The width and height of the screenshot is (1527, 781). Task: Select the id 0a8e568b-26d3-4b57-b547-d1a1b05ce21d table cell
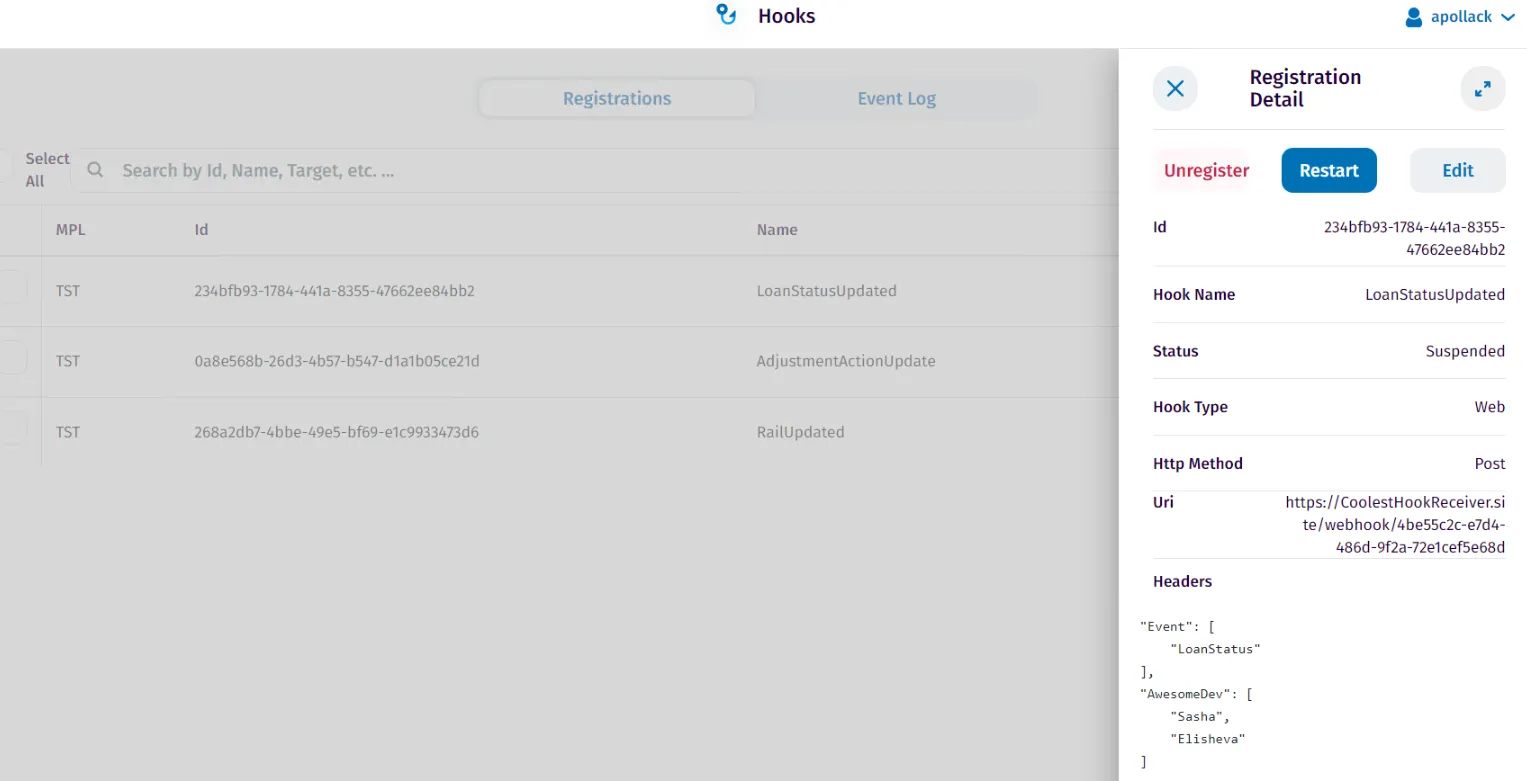pos(337,361)
